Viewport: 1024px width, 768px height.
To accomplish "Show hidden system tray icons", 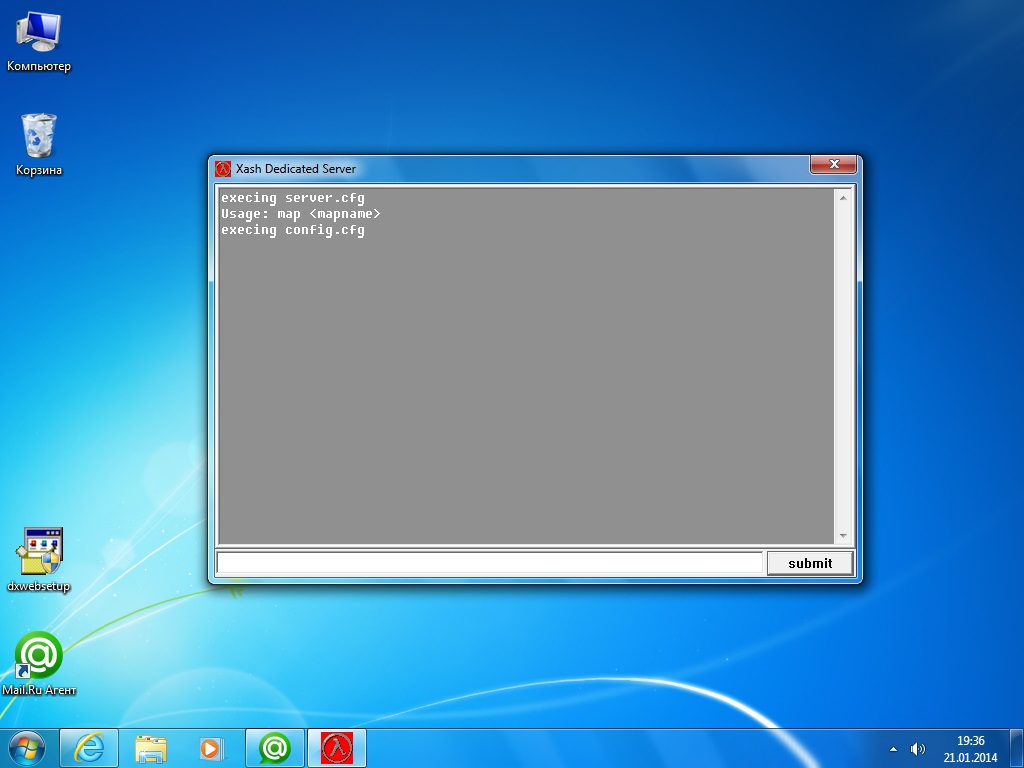I will point(893,749).
